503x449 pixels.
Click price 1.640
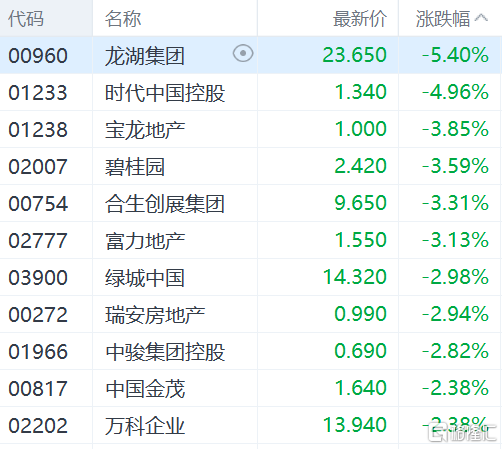pos(361,388)
